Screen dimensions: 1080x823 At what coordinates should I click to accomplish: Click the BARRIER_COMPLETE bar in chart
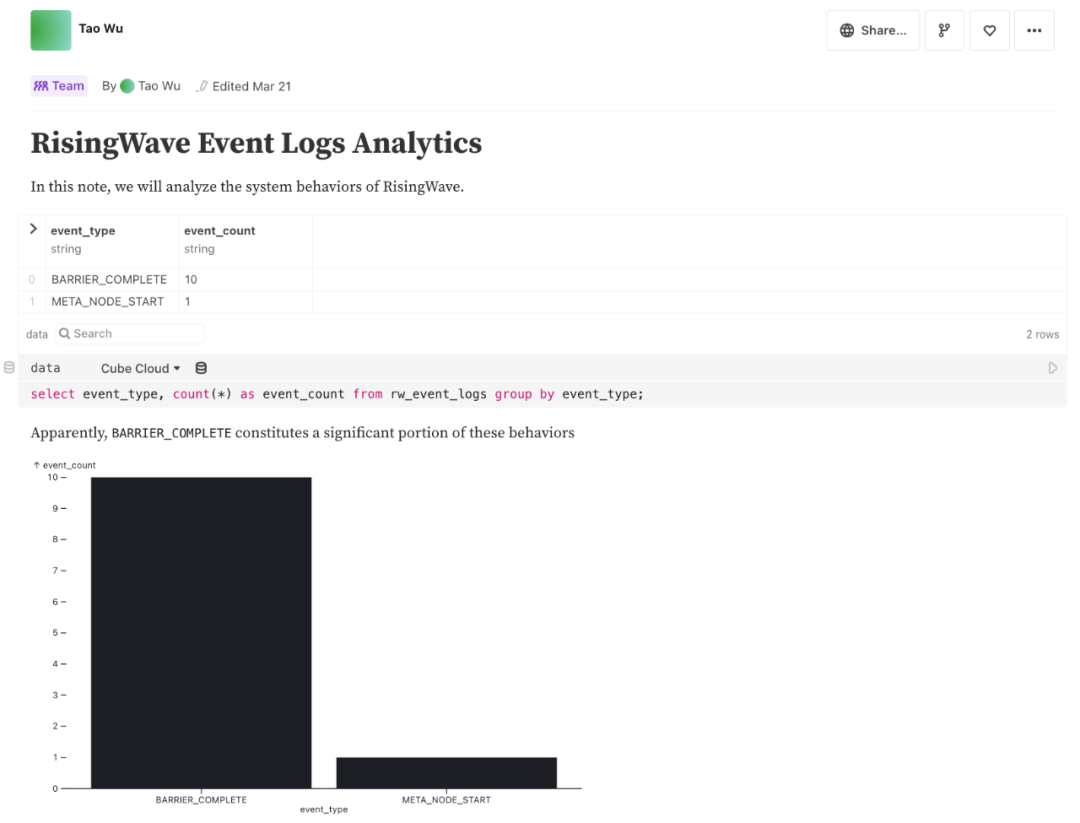201,632
